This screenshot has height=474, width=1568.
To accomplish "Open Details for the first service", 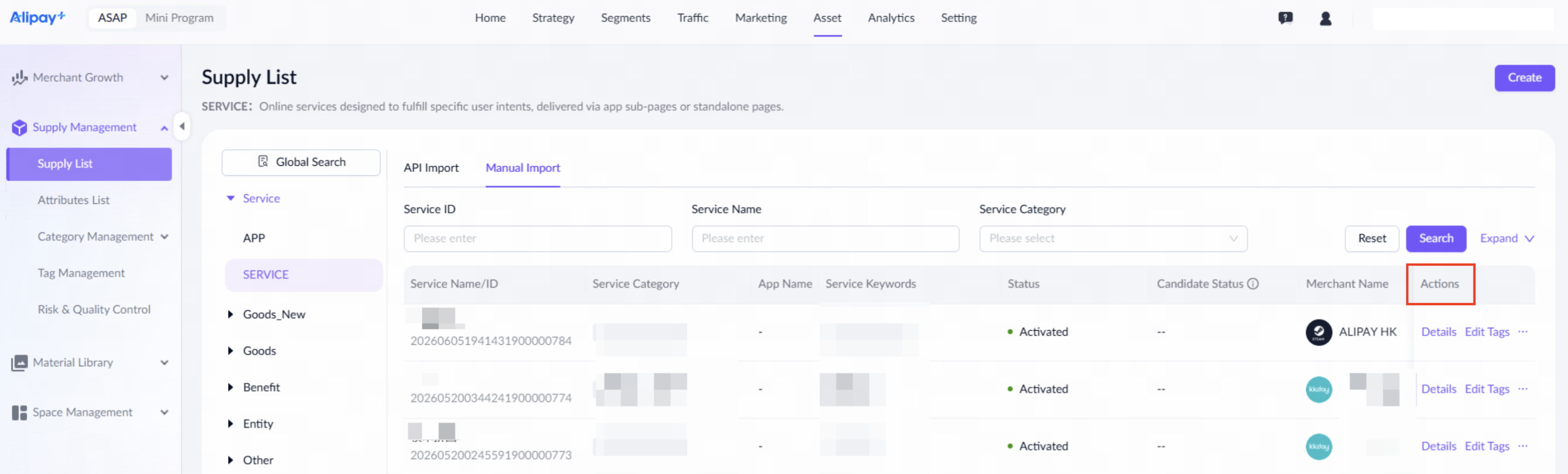I will click(x=1438, y=332).
